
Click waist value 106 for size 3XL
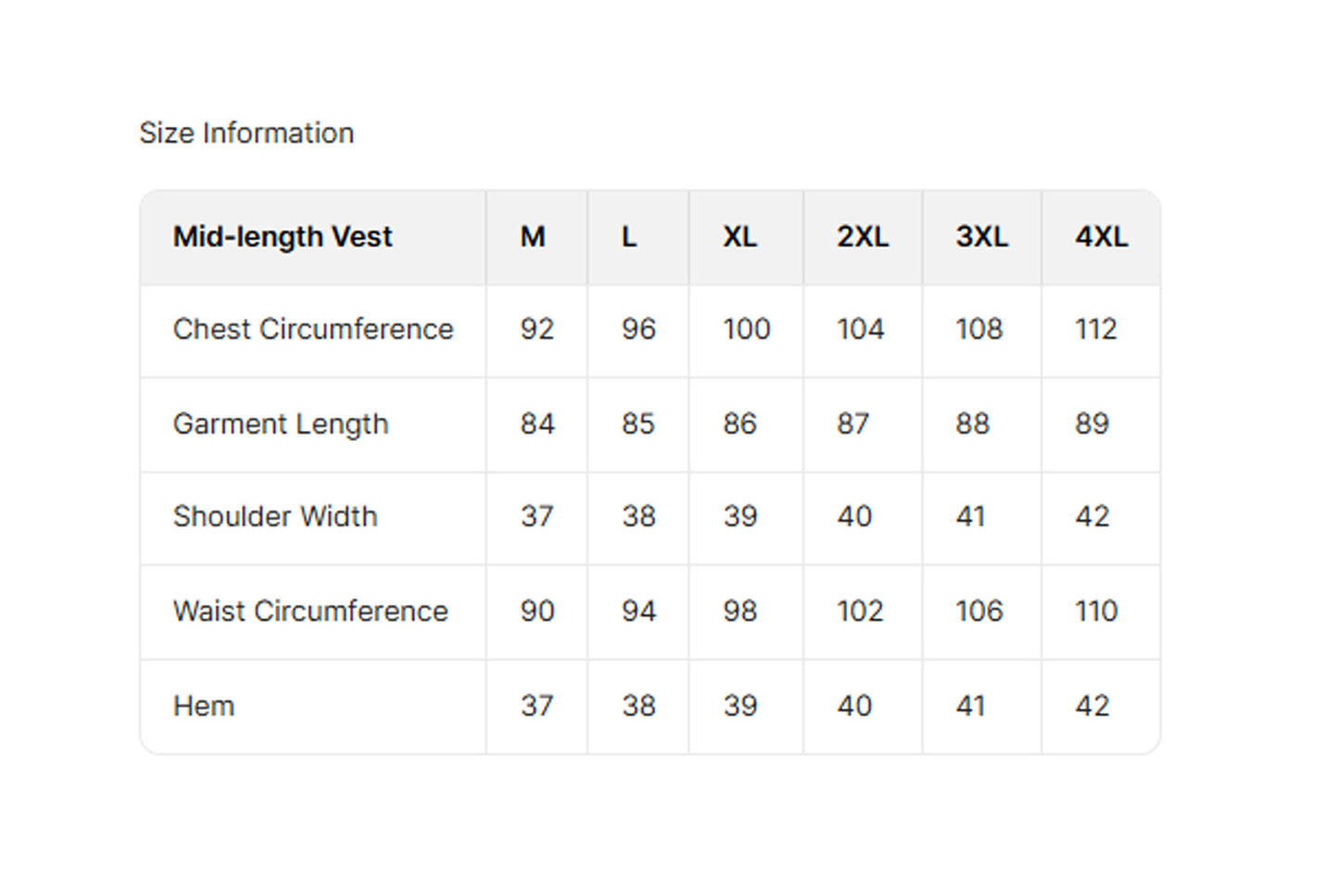click(979, 612)
